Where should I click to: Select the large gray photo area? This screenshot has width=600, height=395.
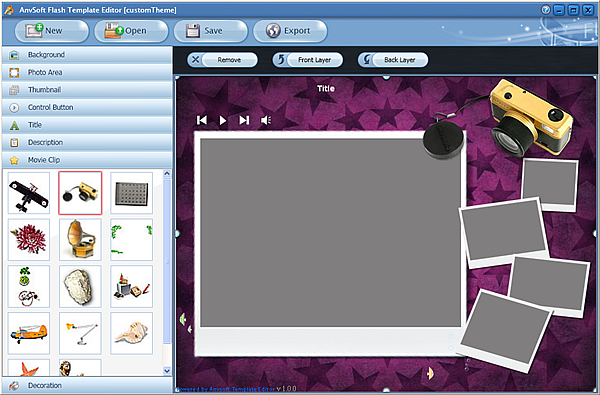pyautogui.click(x=331, y=233)
